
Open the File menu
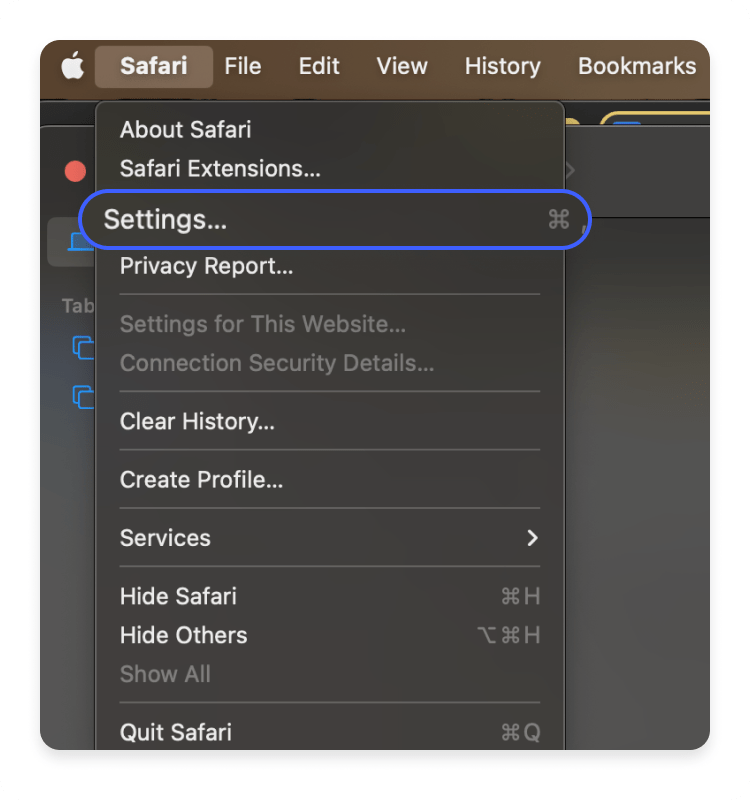pos(243,66)
